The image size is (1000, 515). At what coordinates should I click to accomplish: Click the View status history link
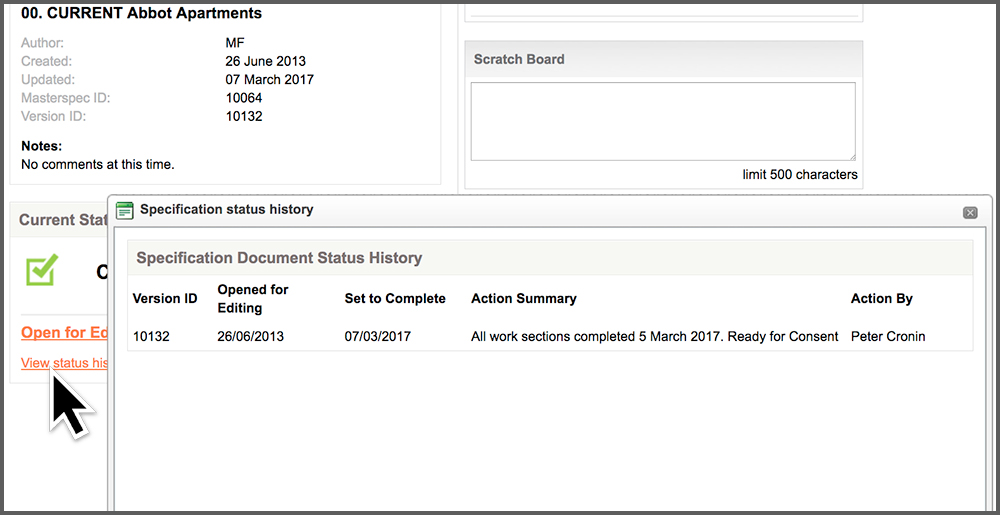pyautogui.click(x=64, y=362)
